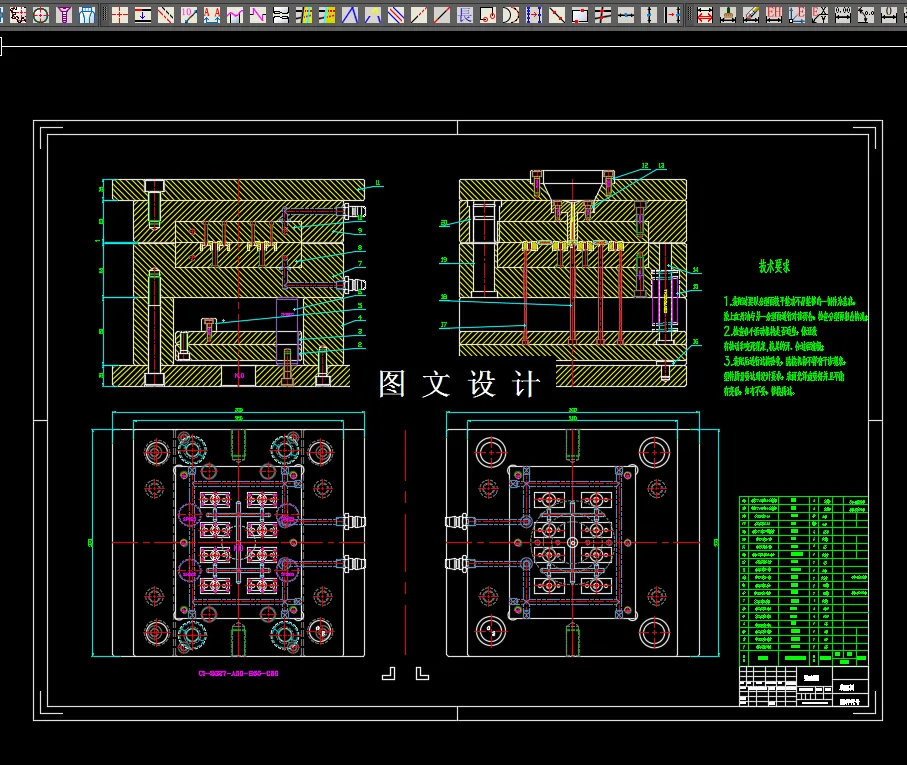This screenshot has width=907, height=765.
Task: Select the red dashed crosshair centerline tool
Action: (x=120, y=14)
